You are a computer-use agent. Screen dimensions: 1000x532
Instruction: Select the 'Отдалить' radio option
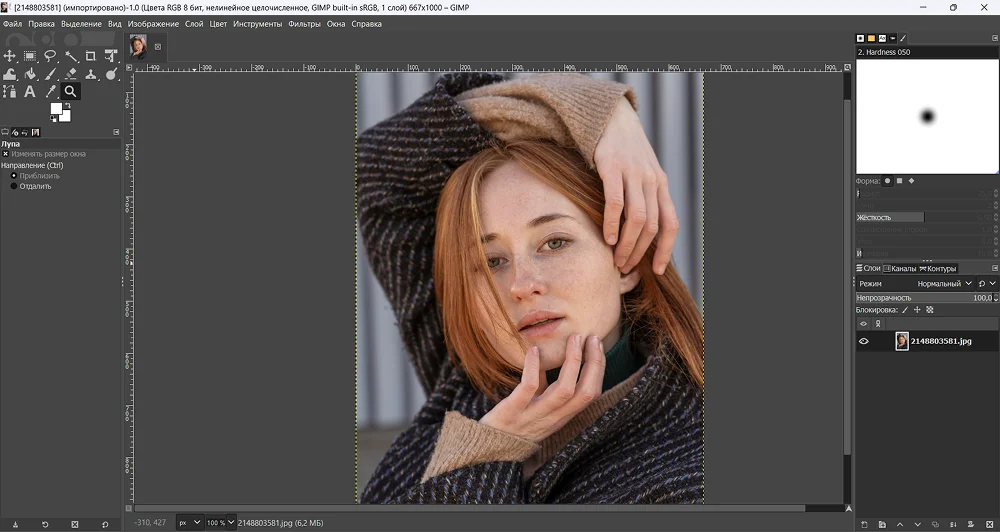pos(14,186)
